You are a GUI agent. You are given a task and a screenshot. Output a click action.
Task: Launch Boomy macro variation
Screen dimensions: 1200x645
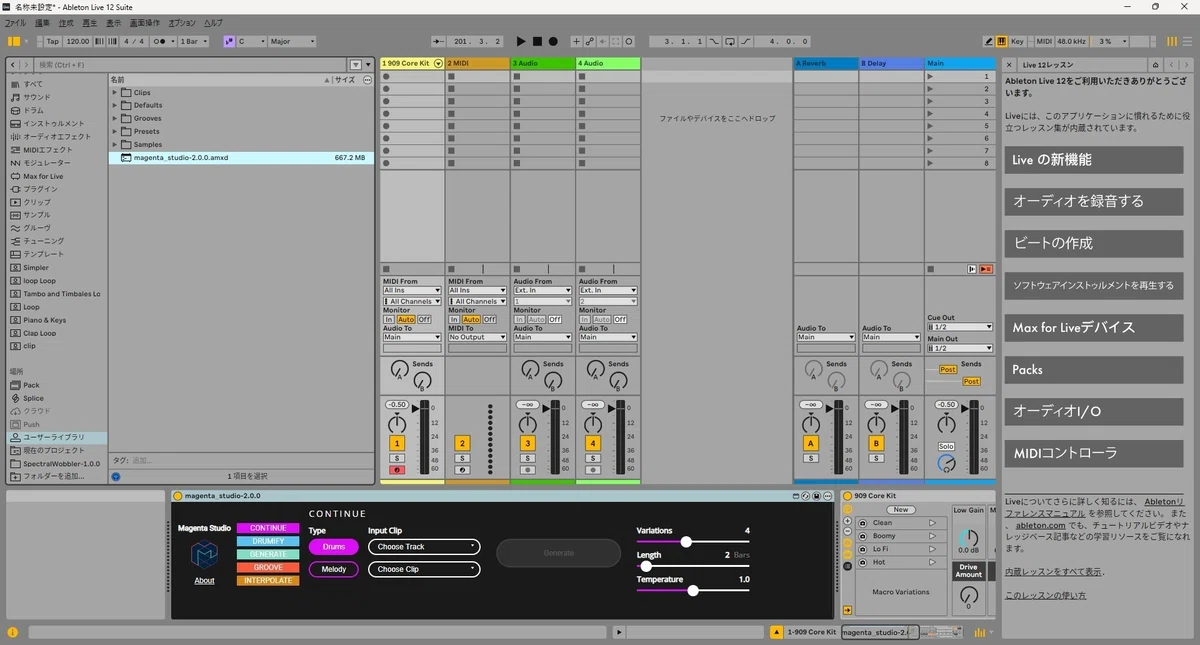point(934,535)
